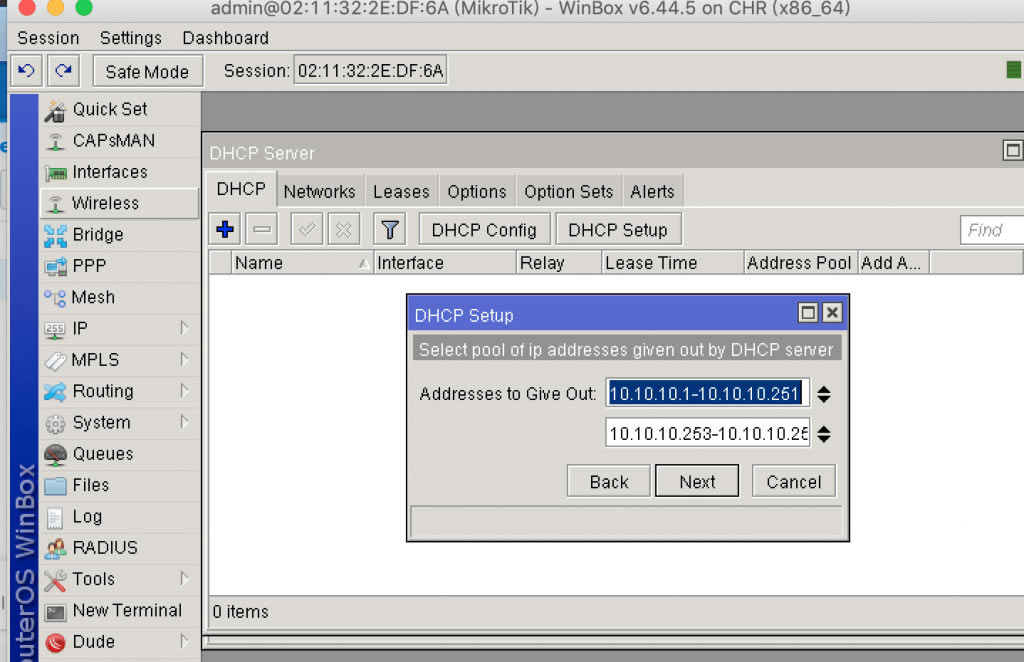Click Back in DHCP Setup dialog
1024x662 pixels.
point(609,482)
